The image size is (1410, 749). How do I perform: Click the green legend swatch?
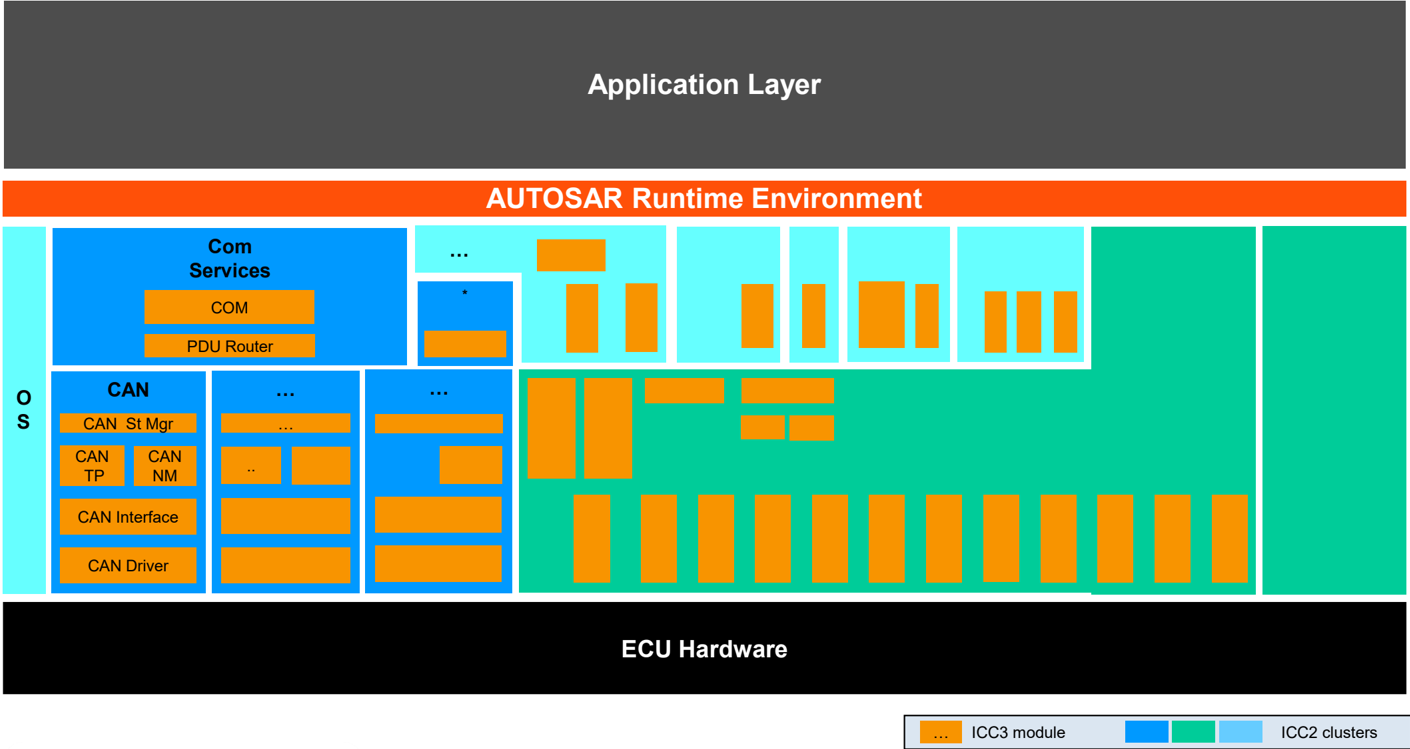pyautogui.click(x=1193, y=732)
